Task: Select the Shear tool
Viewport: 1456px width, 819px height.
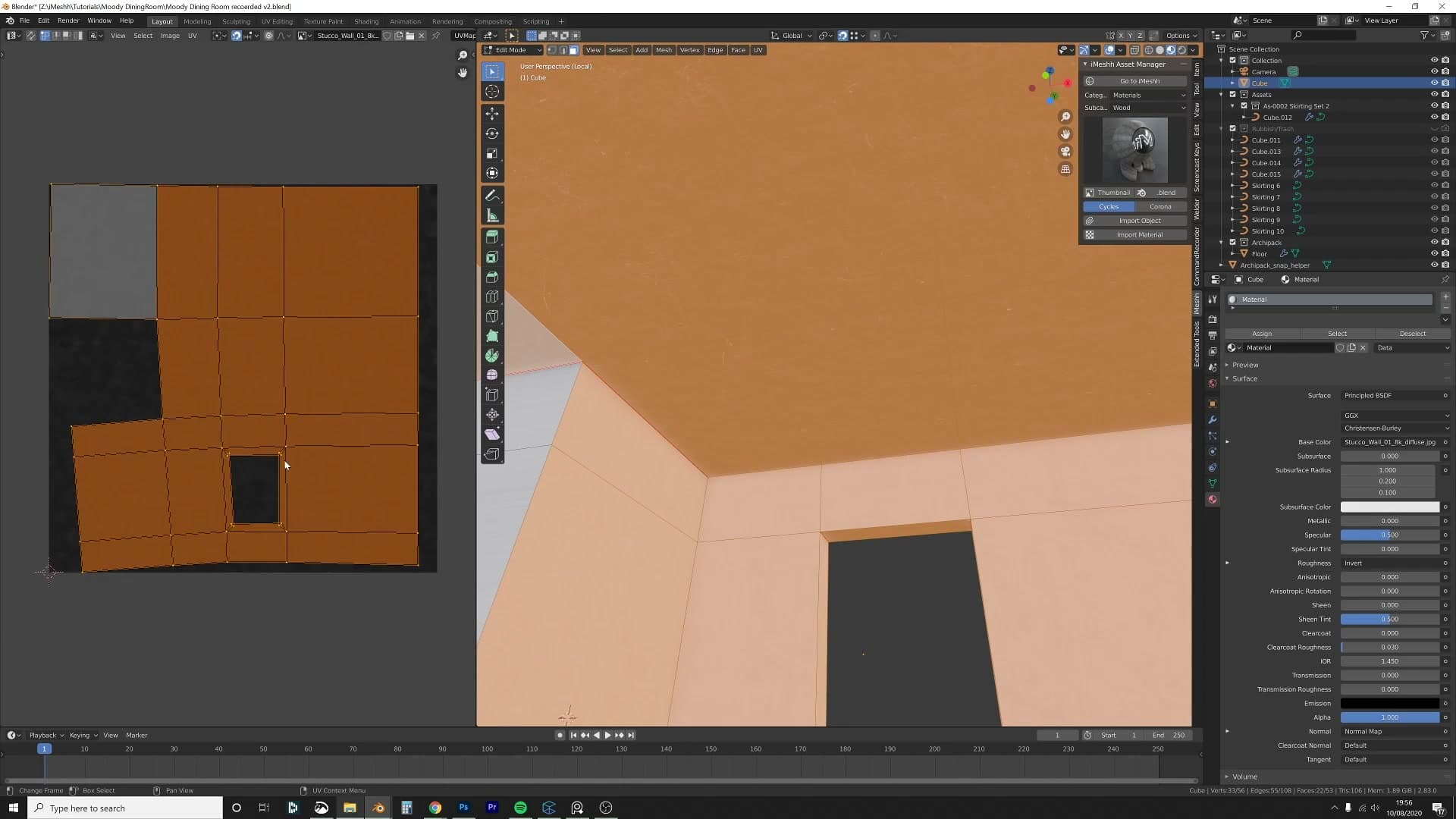Action: pyautogui.click(x=492, y=435)
